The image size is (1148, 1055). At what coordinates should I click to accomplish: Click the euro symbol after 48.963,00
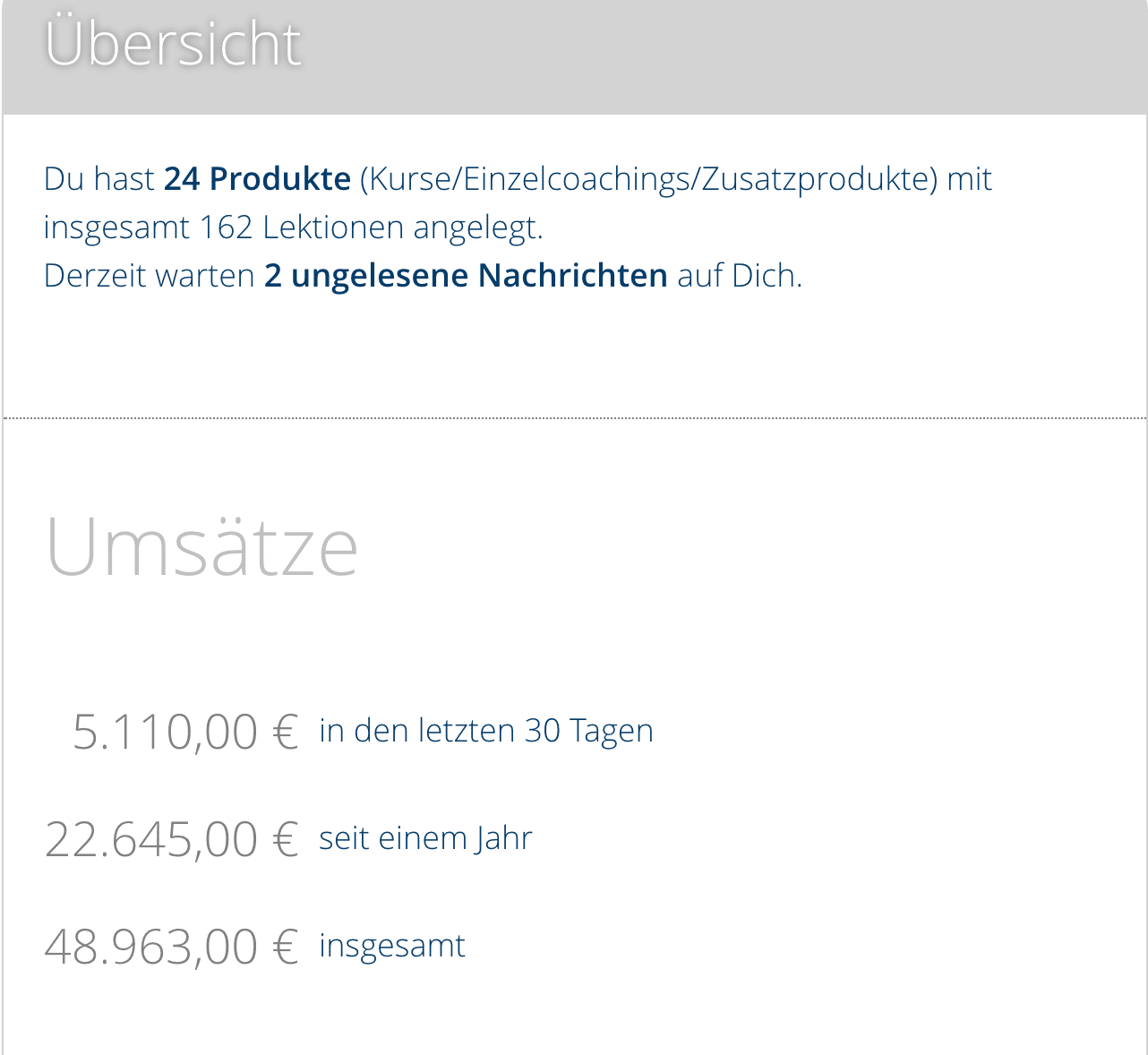[285, 947]
